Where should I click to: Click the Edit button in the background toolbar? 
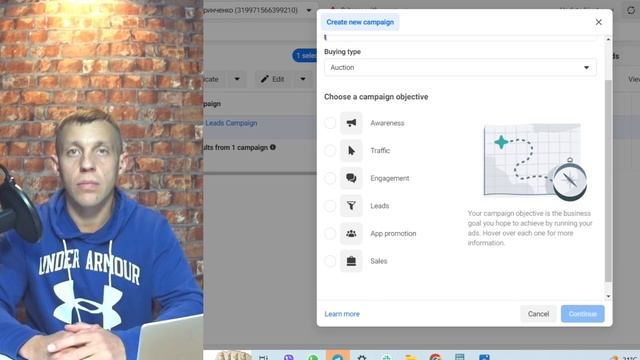pos(272,79)
